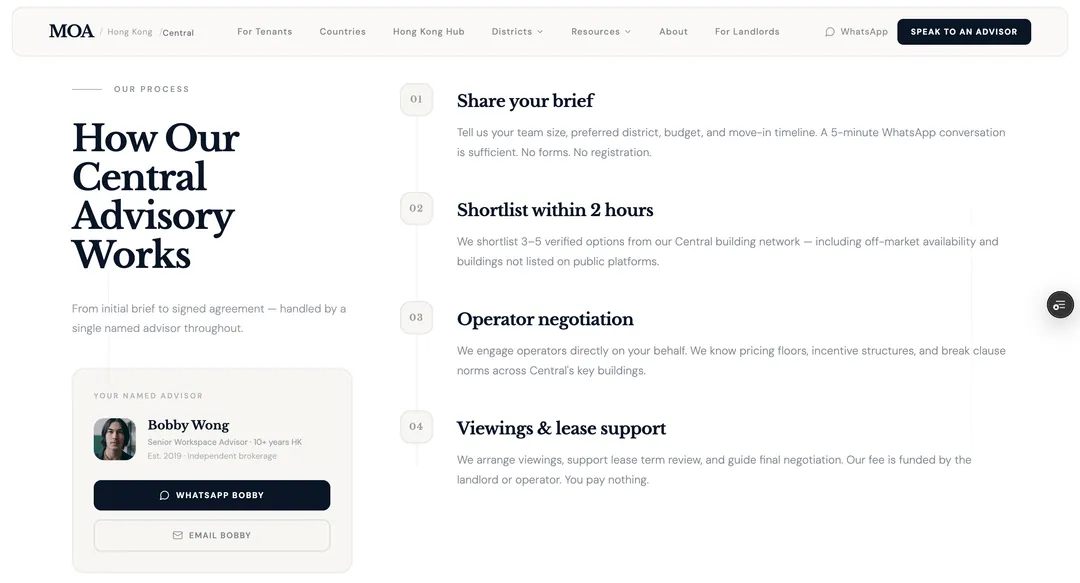Select the 02 step marker circle
The width and height of the screenshot is (1080, 583).
(x=417, y=209)
